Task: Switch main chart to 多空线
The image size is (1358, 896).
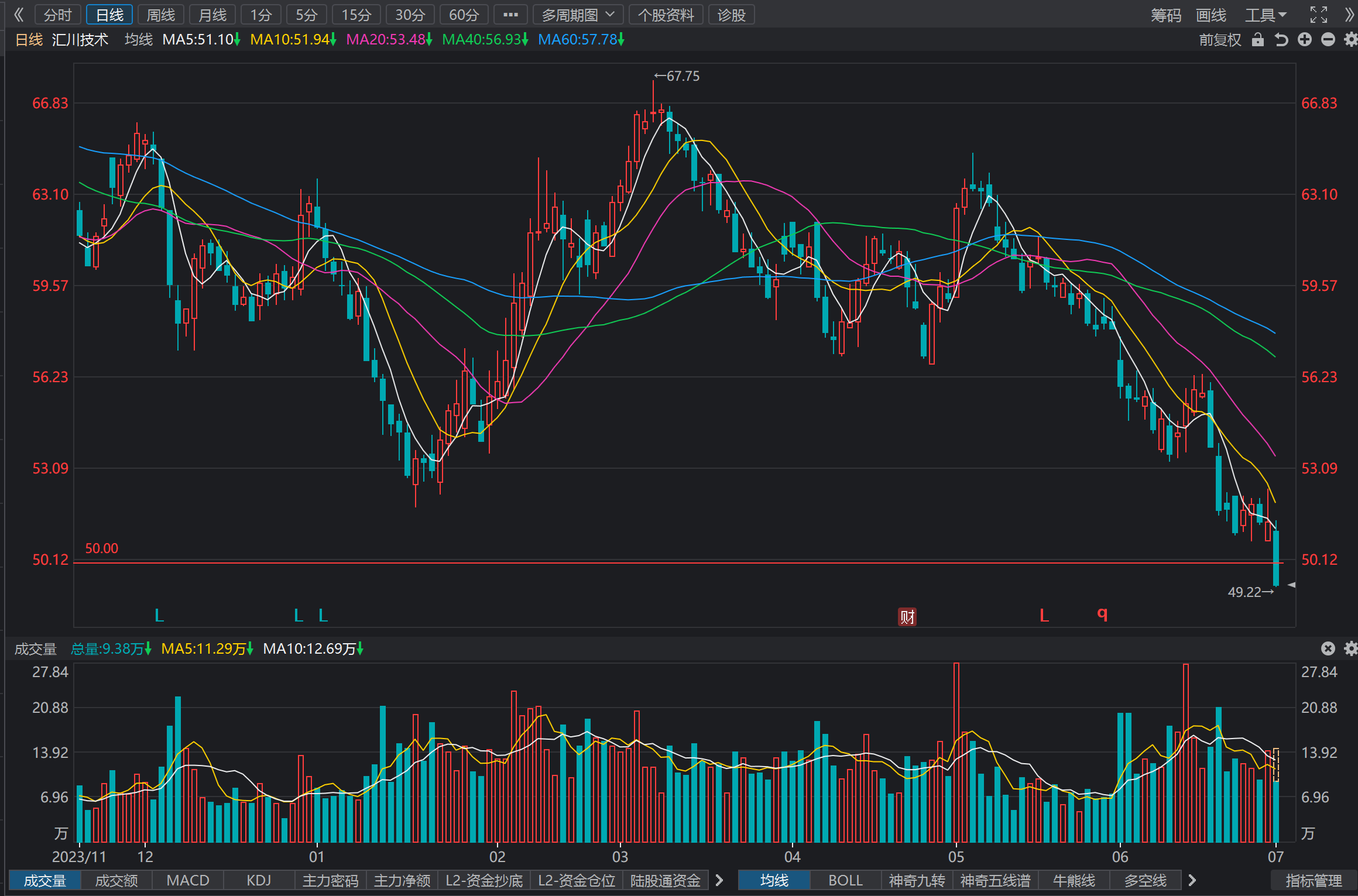Action: (1146, 880)
